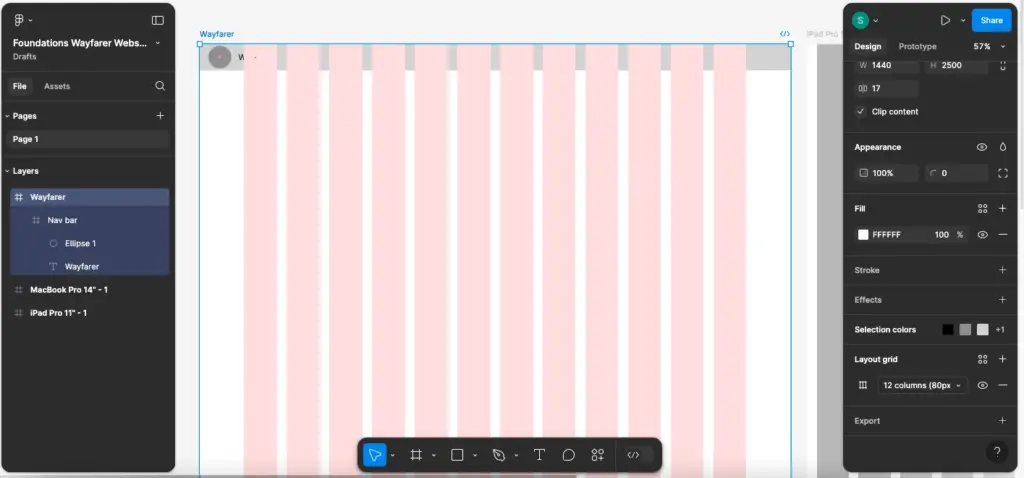Open the Figma main menu logo
Screen dimensions: 1024x478
19,20
